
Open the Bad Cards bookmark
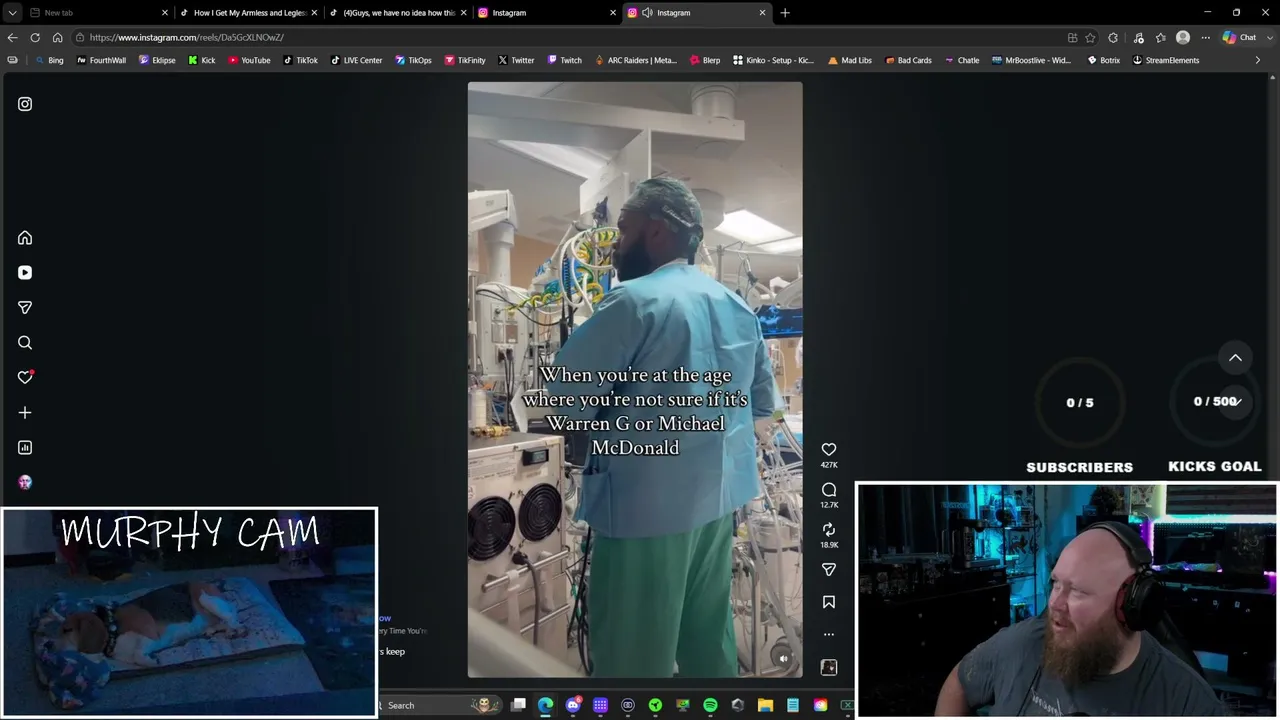[x=908, y=60]
